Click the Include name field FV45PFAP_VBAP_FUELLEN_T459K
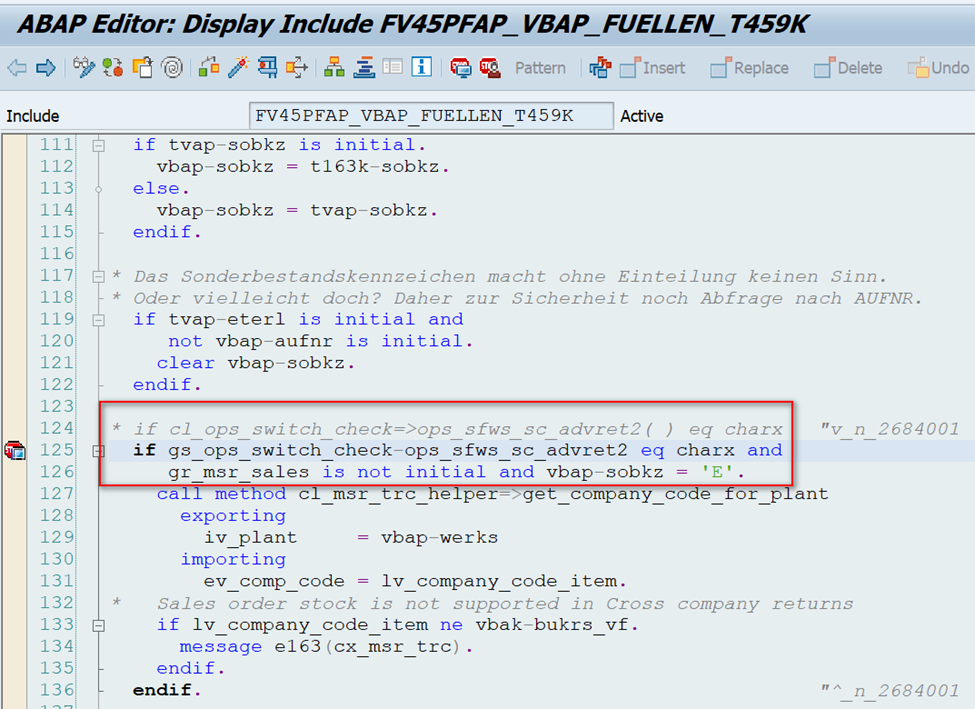975x709 pixels. click(x=431, y=116)
